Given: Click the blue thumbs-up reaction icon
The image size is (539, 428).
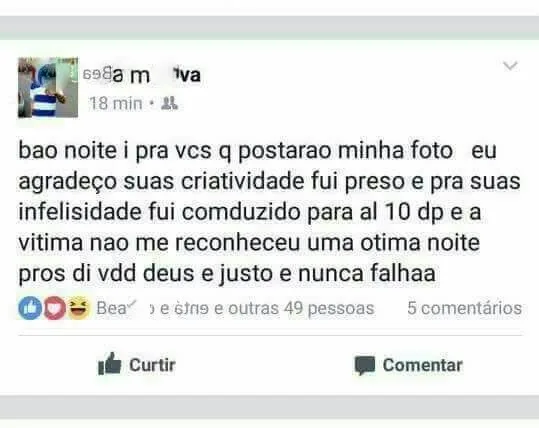Looking at the screenshot, I should click(x=30, y=308).
